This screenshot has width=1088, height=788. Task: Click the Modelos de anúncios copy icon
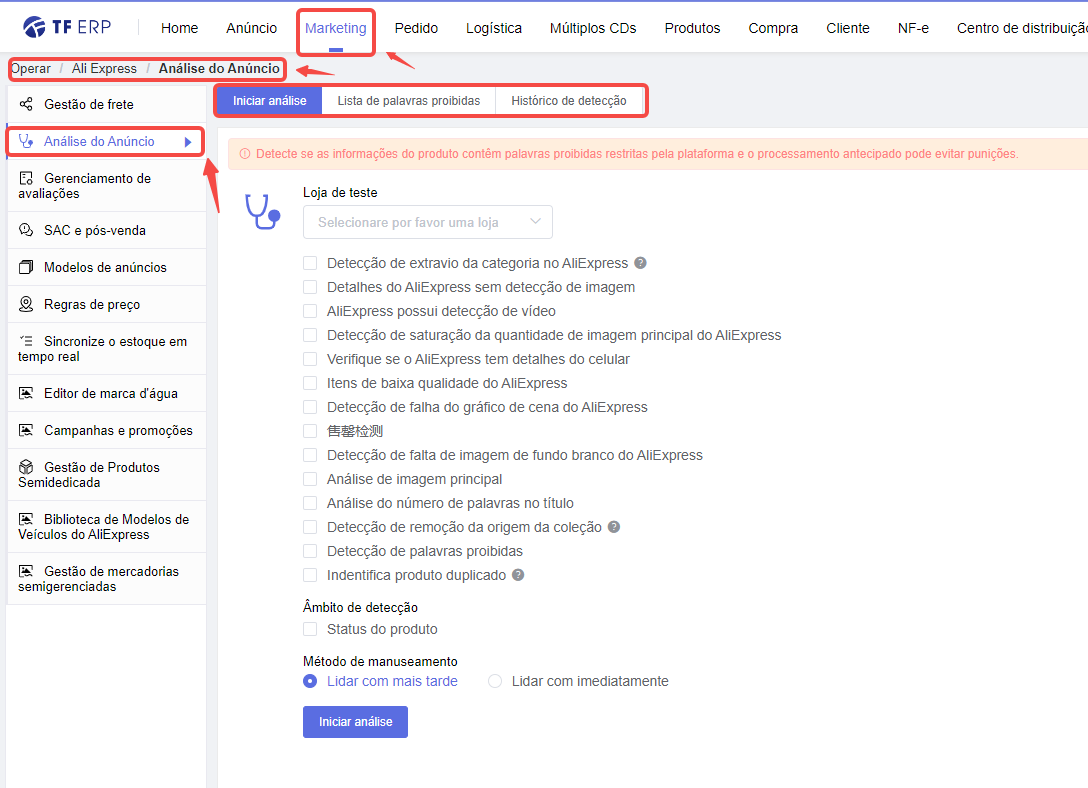click(x=26, y=267)
